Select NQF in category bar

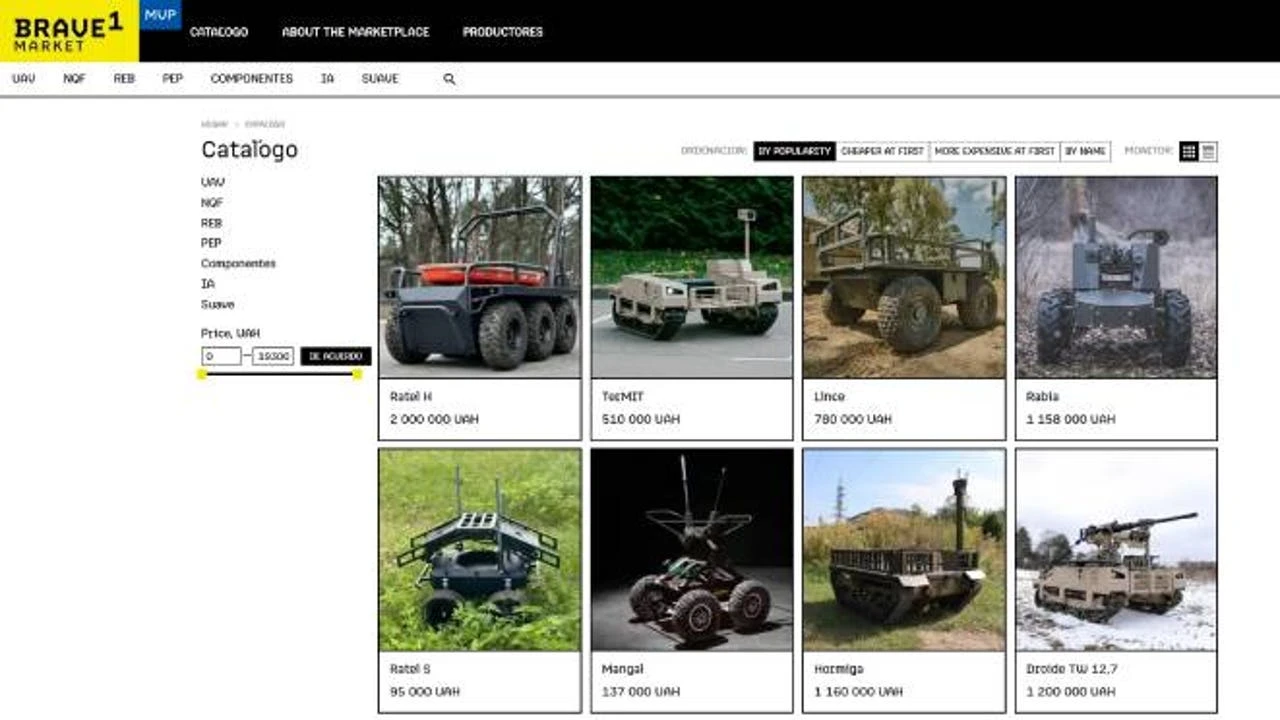(x=74, y=79)
